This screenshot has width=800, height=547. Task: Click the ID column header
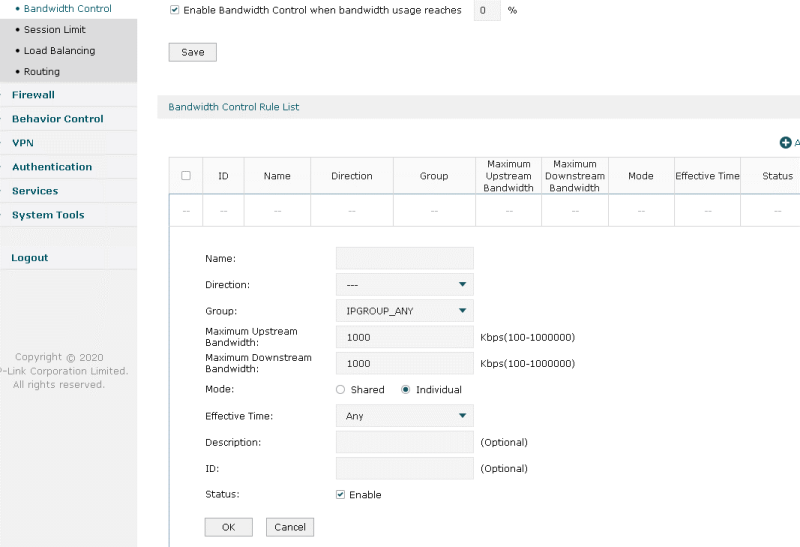tap(223, 176)
